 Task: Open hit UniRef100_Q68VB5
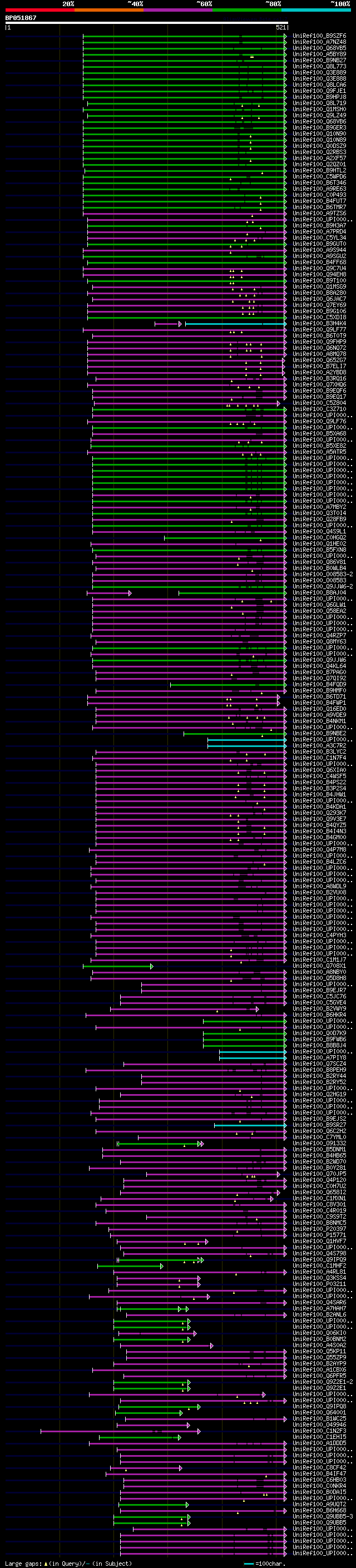click(x=319, y=48)
